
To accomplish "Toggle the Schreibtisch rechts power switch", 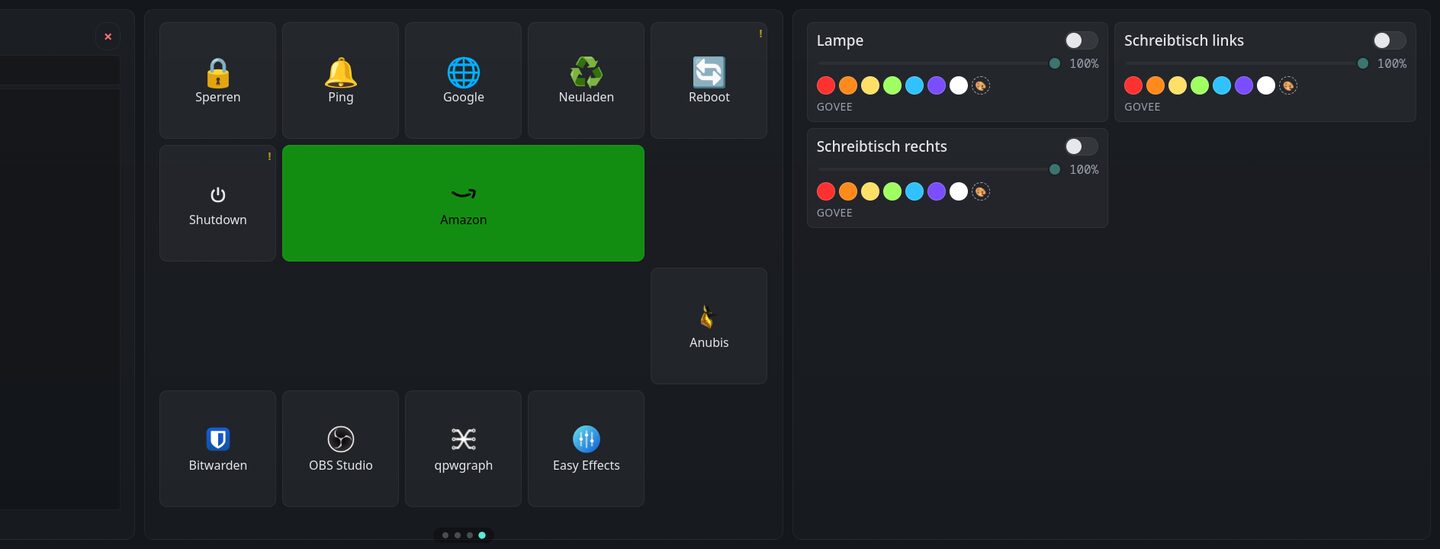I will (1081, 146).
